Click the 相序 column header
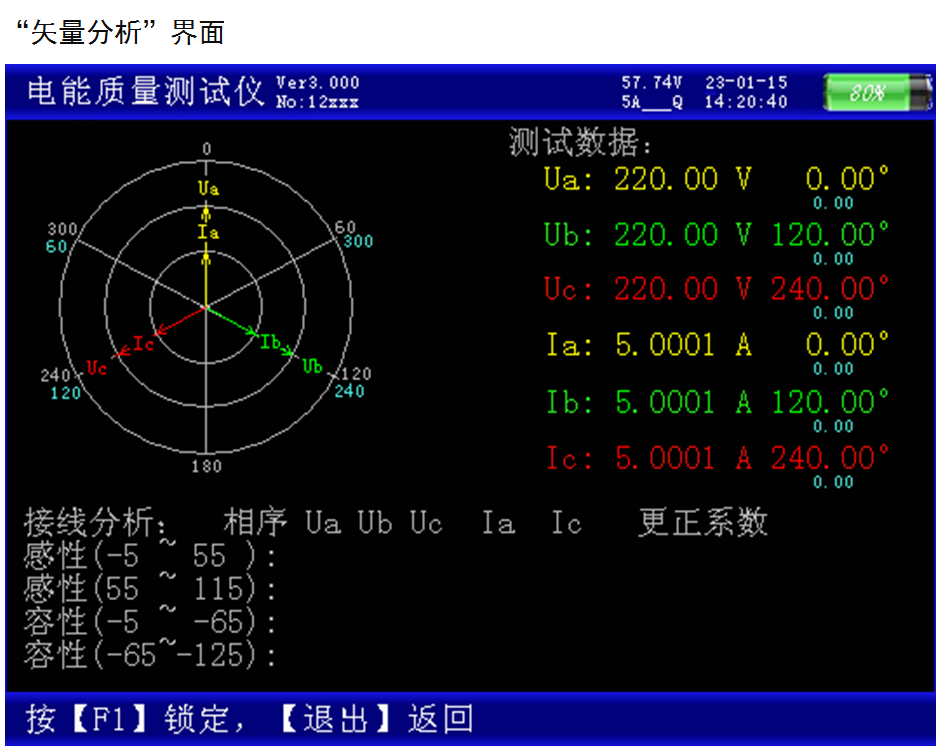This screenshot has height=748, width=940. click(x=255, y=522)
